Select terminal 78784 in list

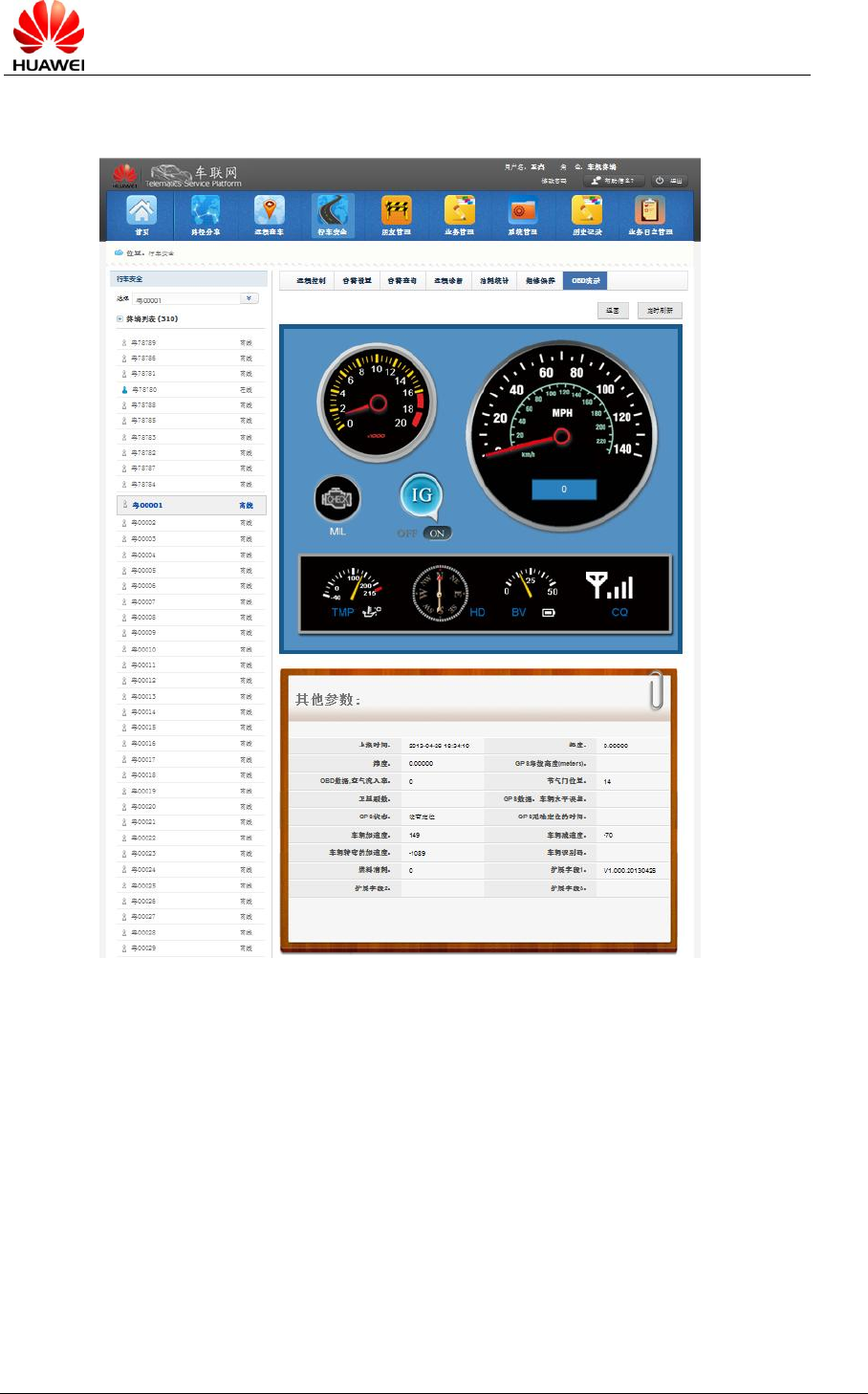tap(191, 485)
